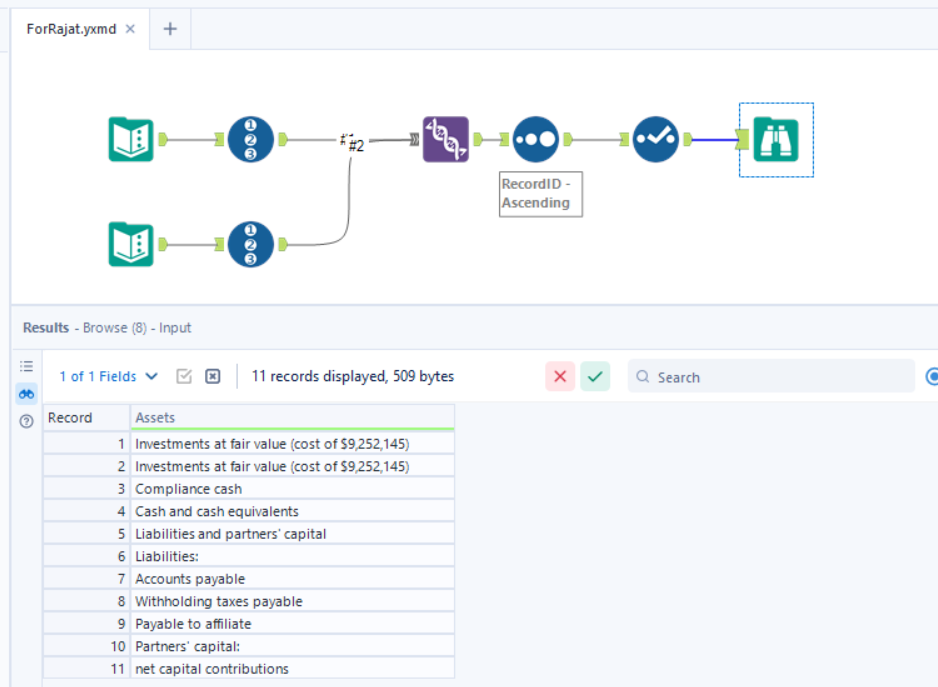Select the Cash and cash equivalents cell
The image size is (938, 687).
pyautogui.click(x=293, y=511)
